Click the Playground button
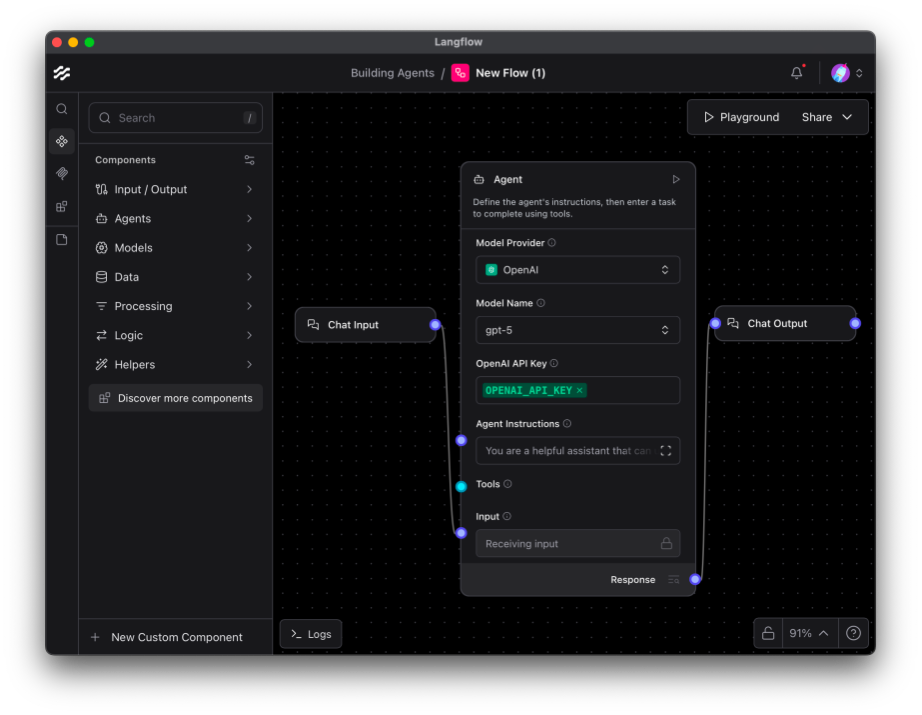Image resolution: width=922 pixels, height=715 pixels. pyautogui.click(x=740, y=116)
